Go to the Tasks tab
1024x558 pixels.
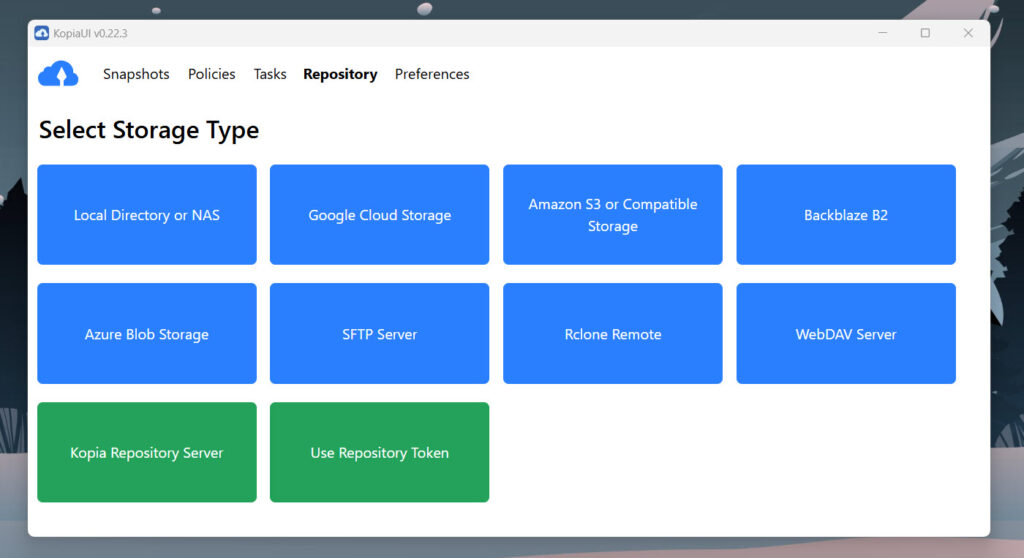pos(270,74)
